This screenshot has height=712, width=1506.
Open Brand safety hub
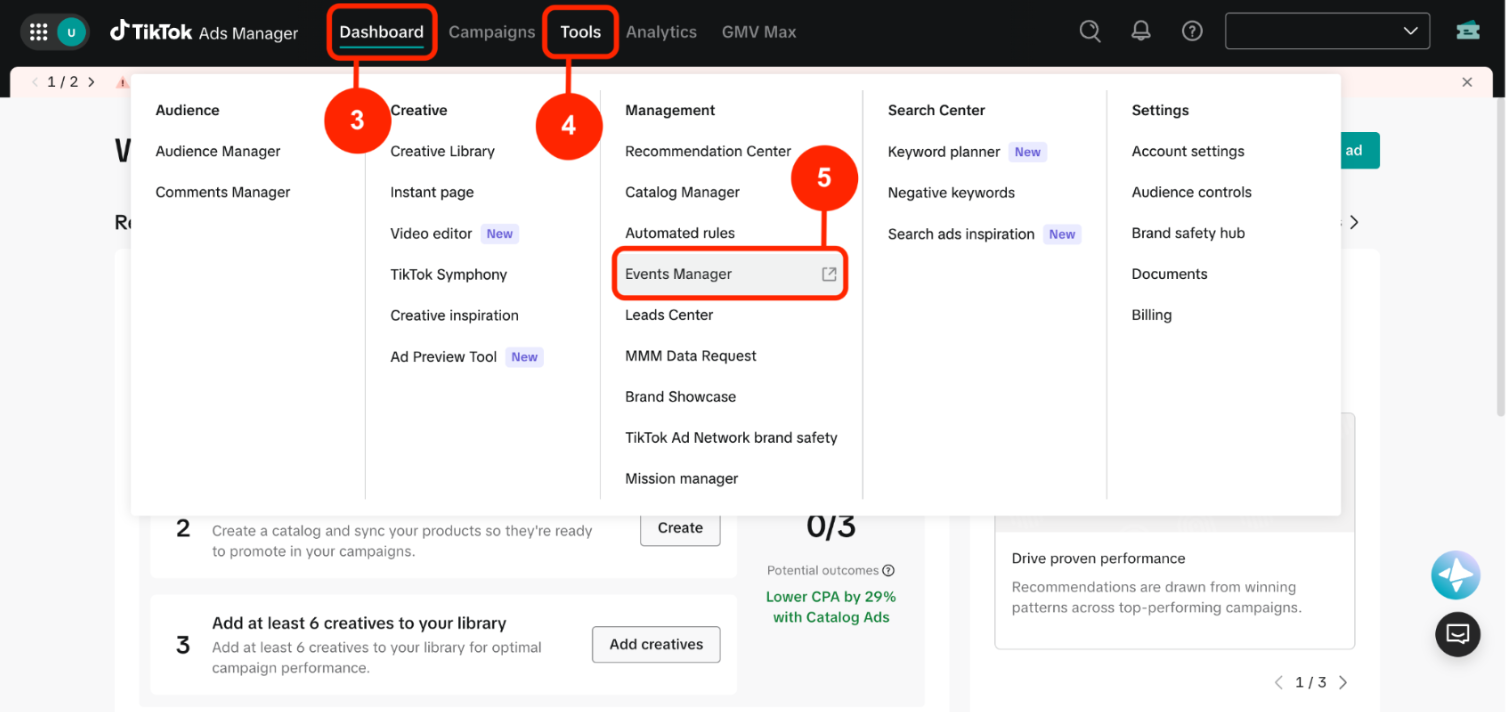pos(1188,233)
